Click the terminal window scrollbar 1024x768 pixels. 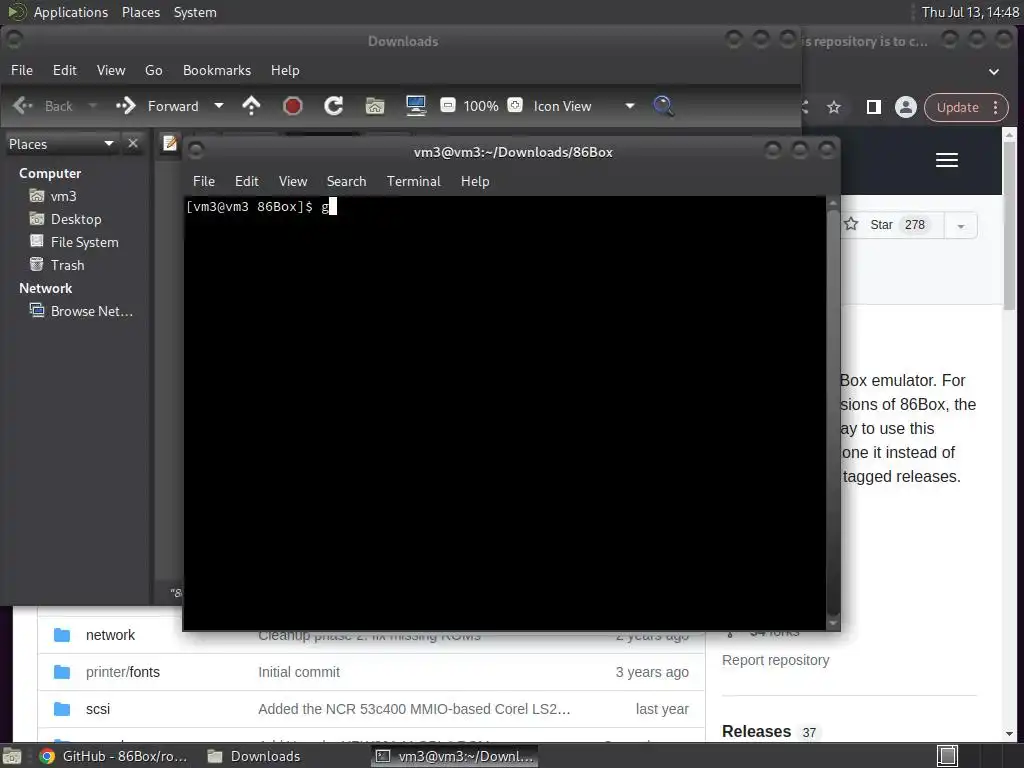[833, 411]
